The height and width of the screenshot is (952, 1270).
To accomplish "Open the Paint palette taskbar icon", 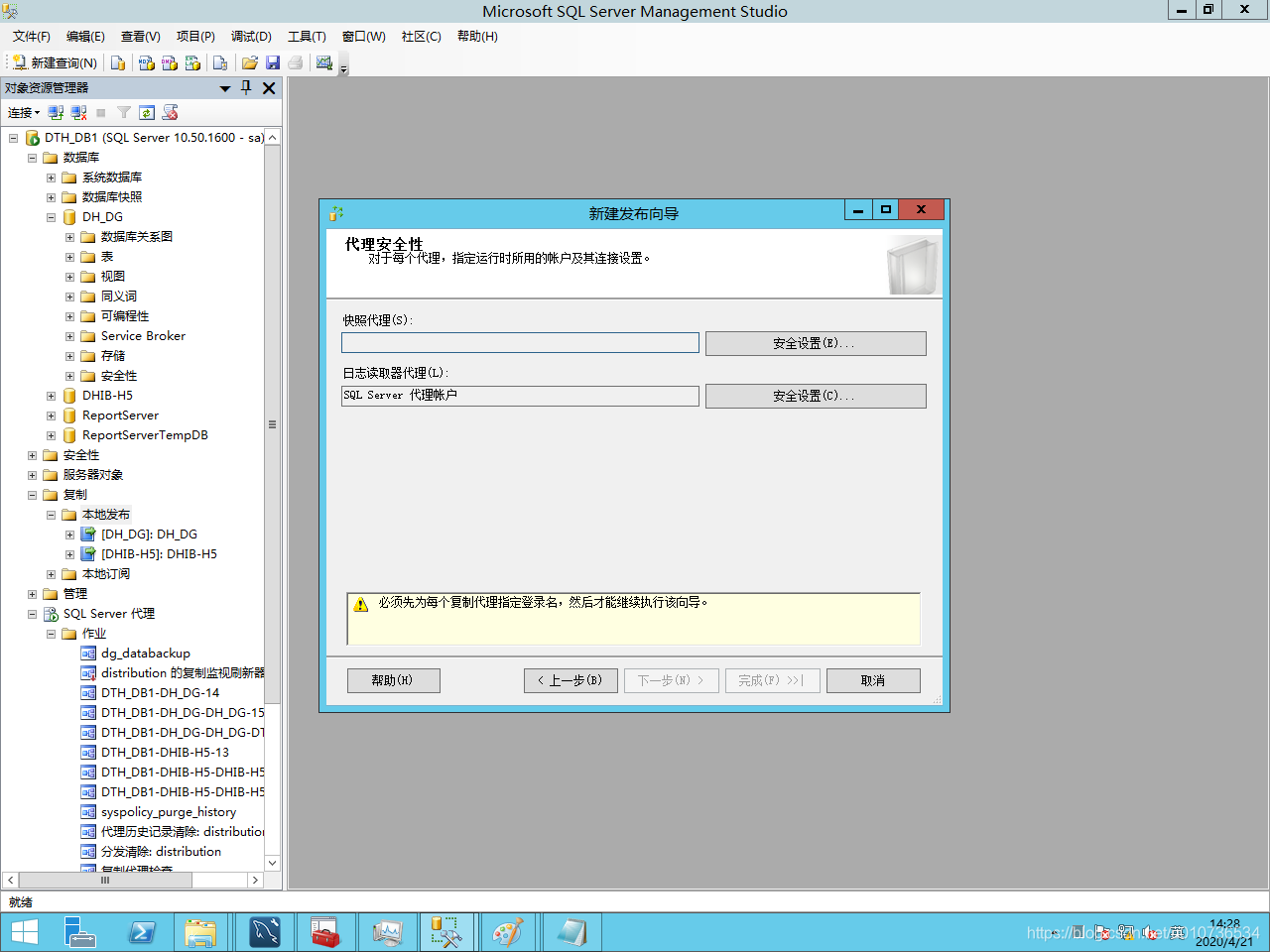I will pos(507,932).
